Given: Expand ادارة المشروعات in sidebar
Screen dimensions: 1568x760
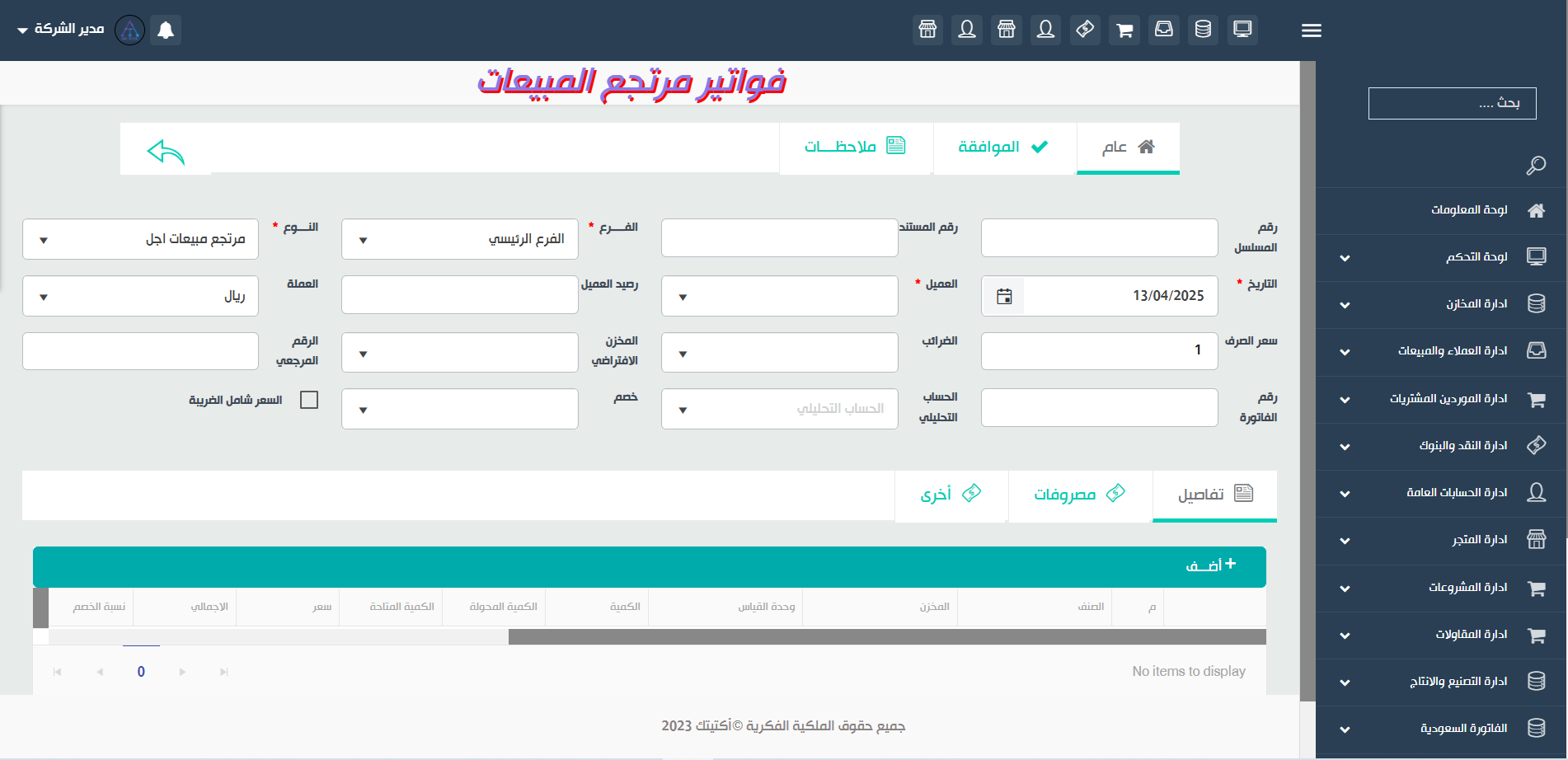Looking at the screenshot, I should (1441, 588).
